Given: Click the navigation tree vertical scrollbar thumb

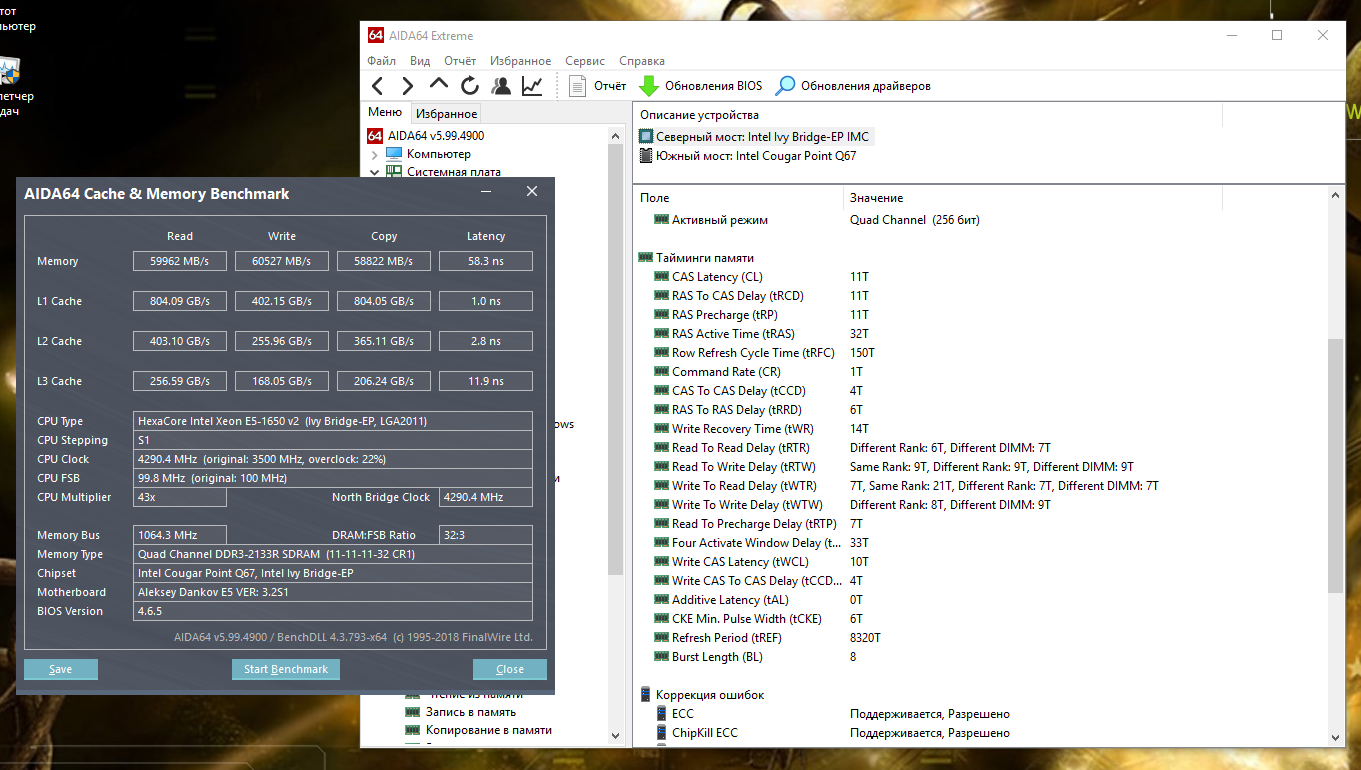Looking at the screenshot, I should pyautogui.click(x=616, y=360).
